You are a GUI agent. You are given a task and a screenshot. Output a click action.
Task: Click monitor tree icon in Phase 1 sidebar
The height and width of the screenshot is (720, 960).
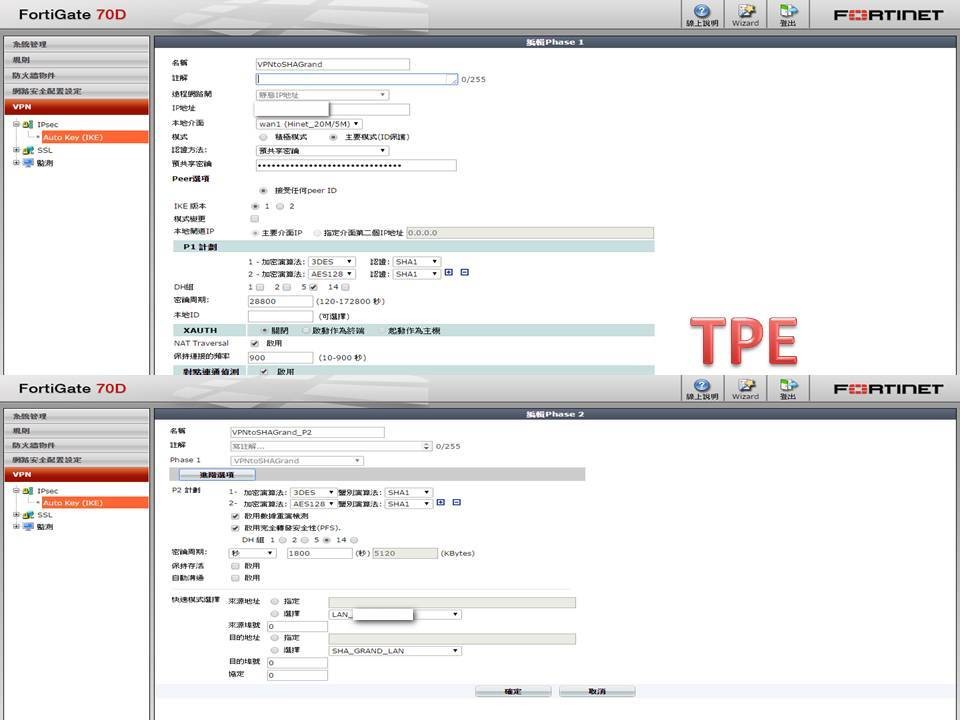coord(28,163)
